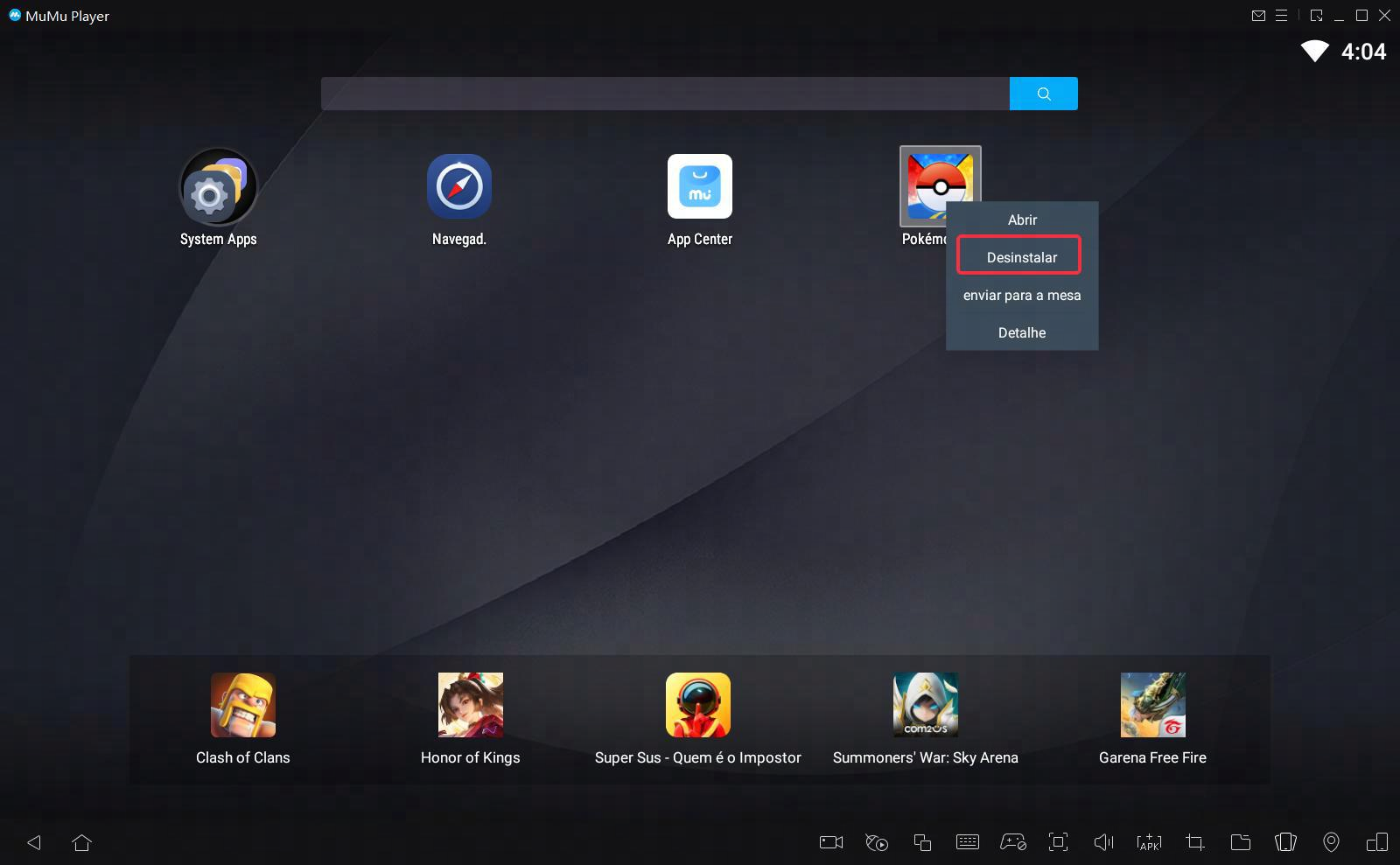The height and width of the screenshot is (865, 1400).
Task: Open the multi-instance windows icon
Action: tap(922, 842)
